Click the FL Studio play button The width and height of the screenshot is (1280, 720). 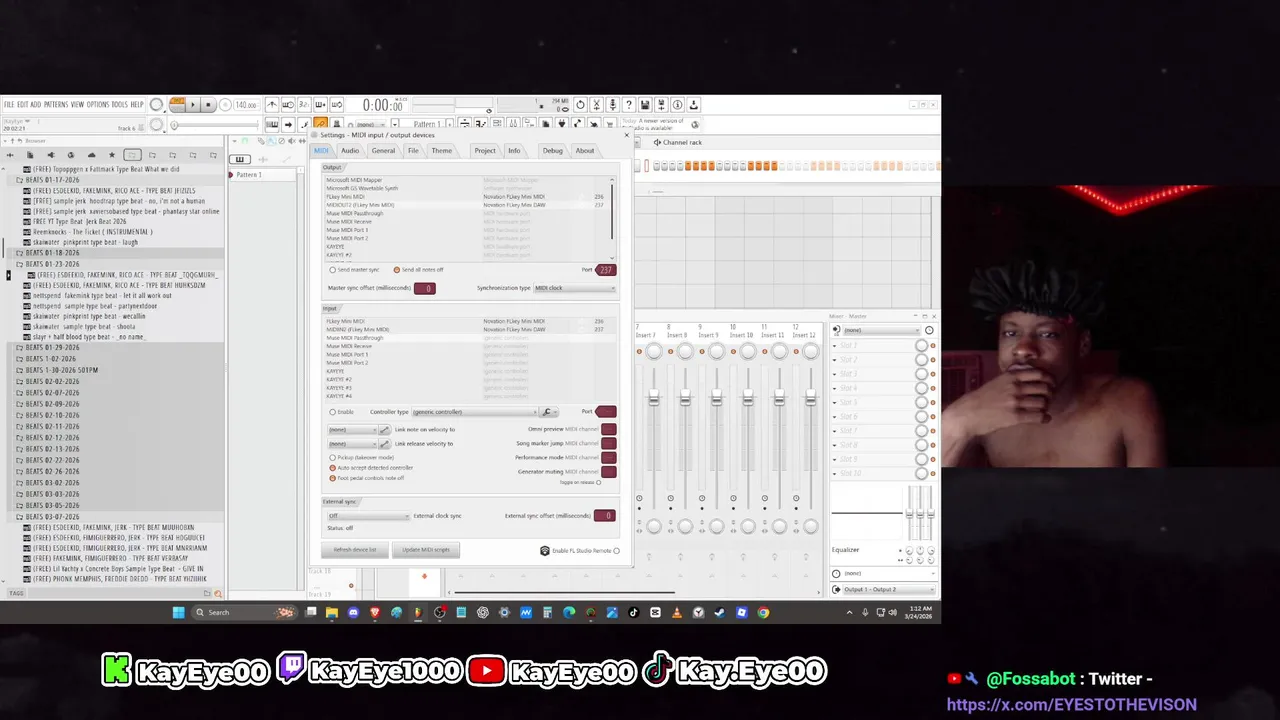point(193,104)
